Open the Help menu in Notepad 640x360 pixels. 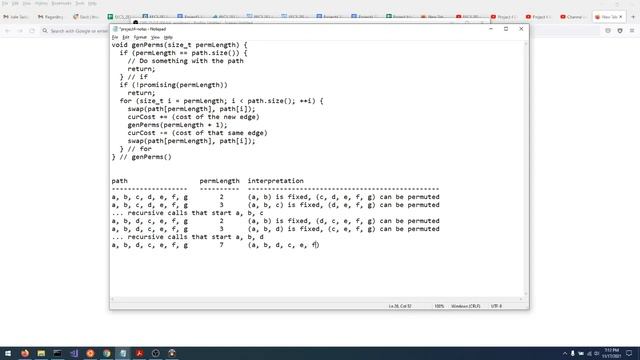point(168,37)
